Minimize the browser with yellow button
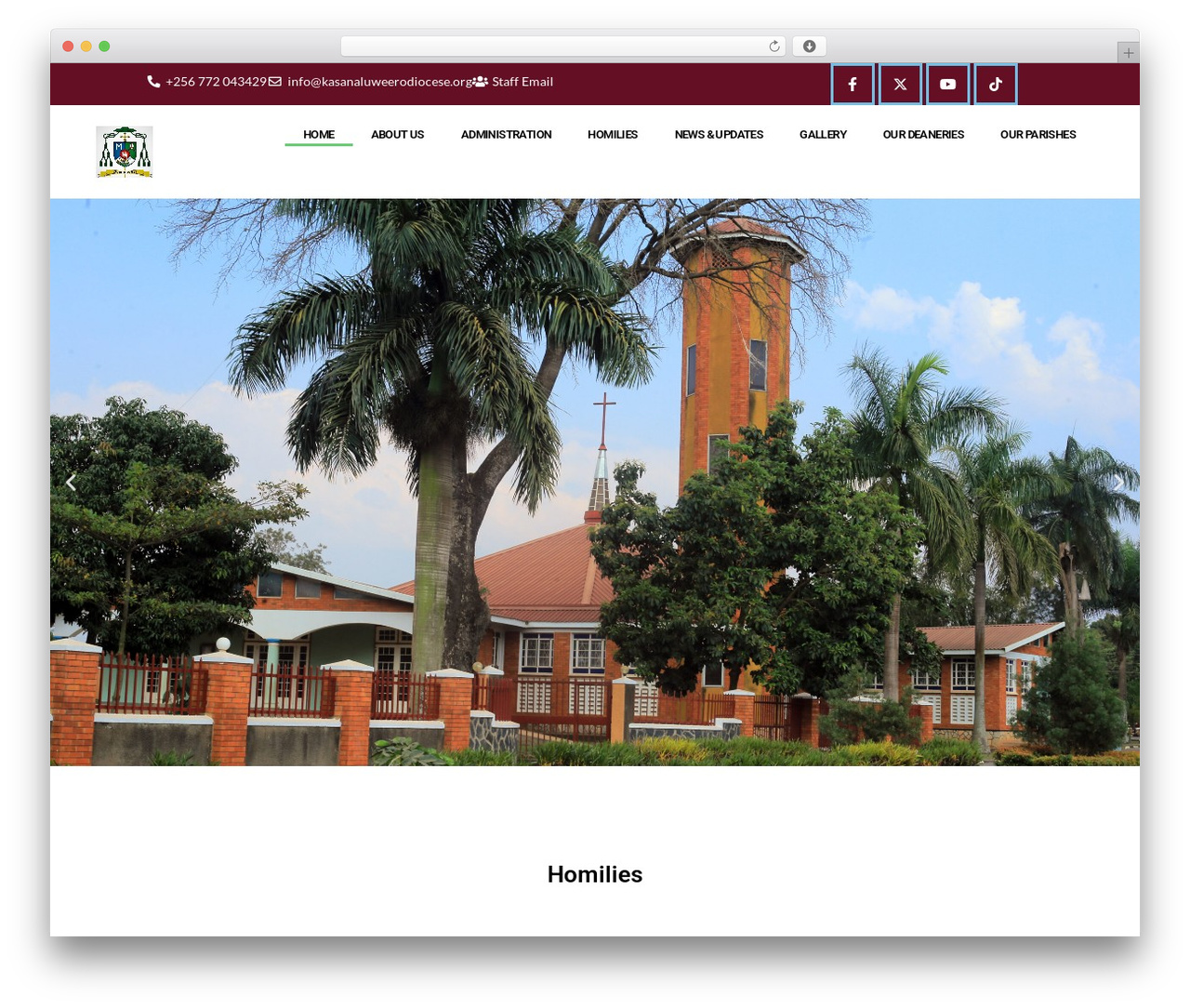This screenshot has height=1008, width=1190. [86, 46]
